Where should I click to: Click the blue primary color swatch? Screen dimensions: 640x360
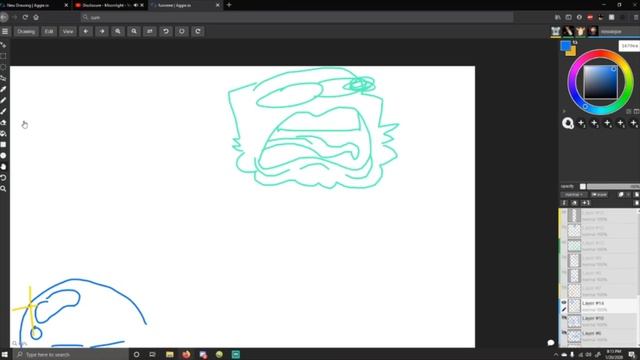tap(565, 46)
